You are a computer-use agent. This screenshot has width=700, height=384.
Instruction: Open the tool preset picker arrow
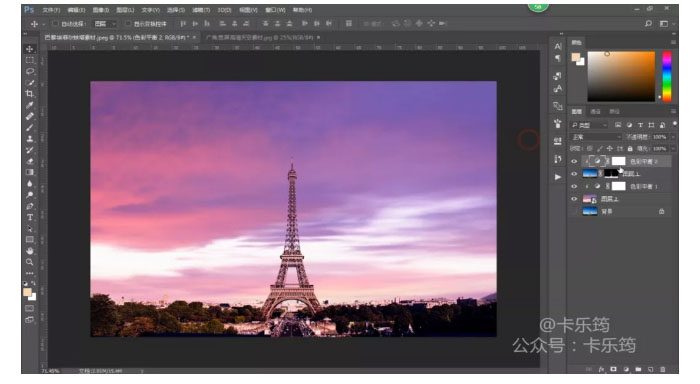point(43,24)
